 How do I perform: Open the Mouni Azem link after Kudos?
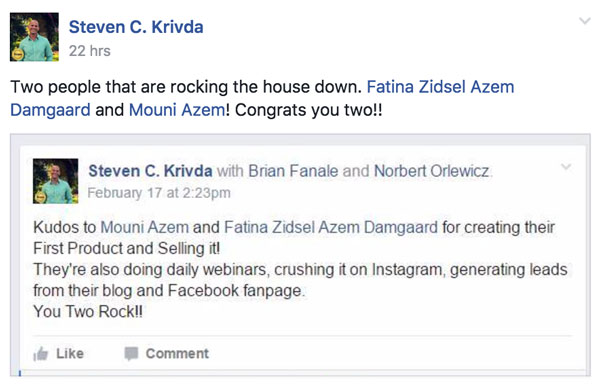[145, 227]
